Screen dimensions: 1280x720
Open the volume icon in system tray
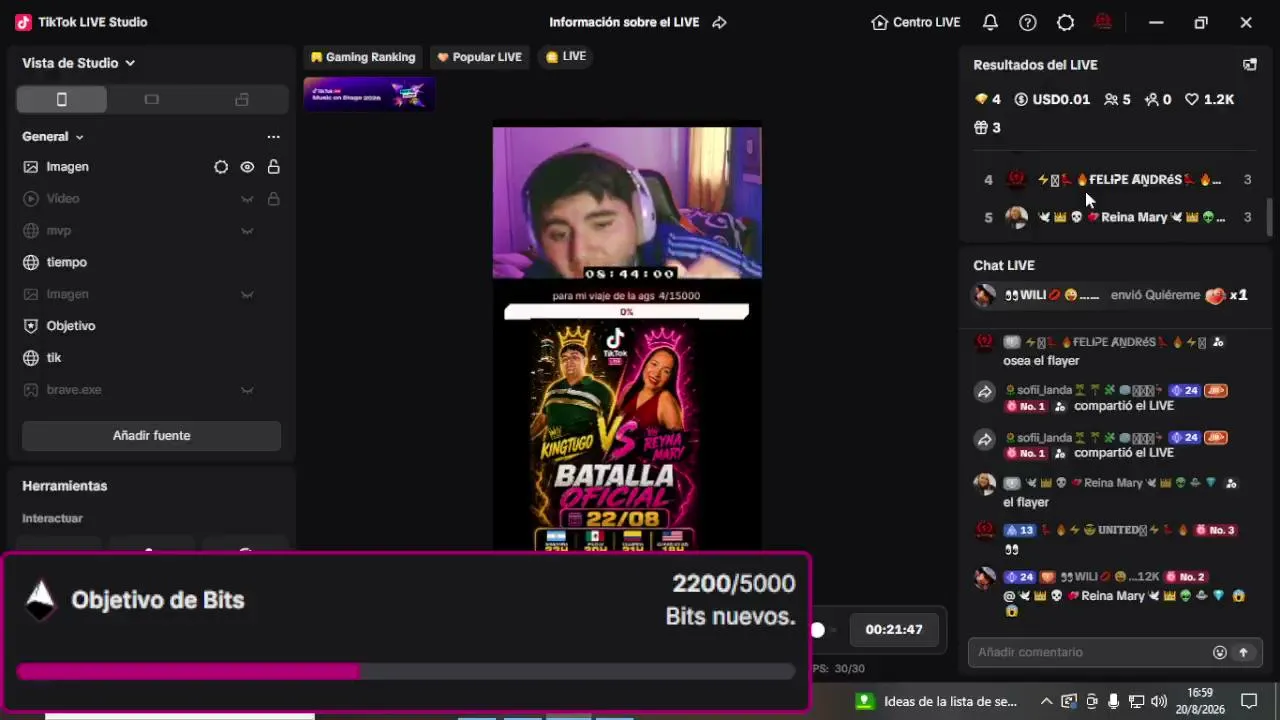1159,701
